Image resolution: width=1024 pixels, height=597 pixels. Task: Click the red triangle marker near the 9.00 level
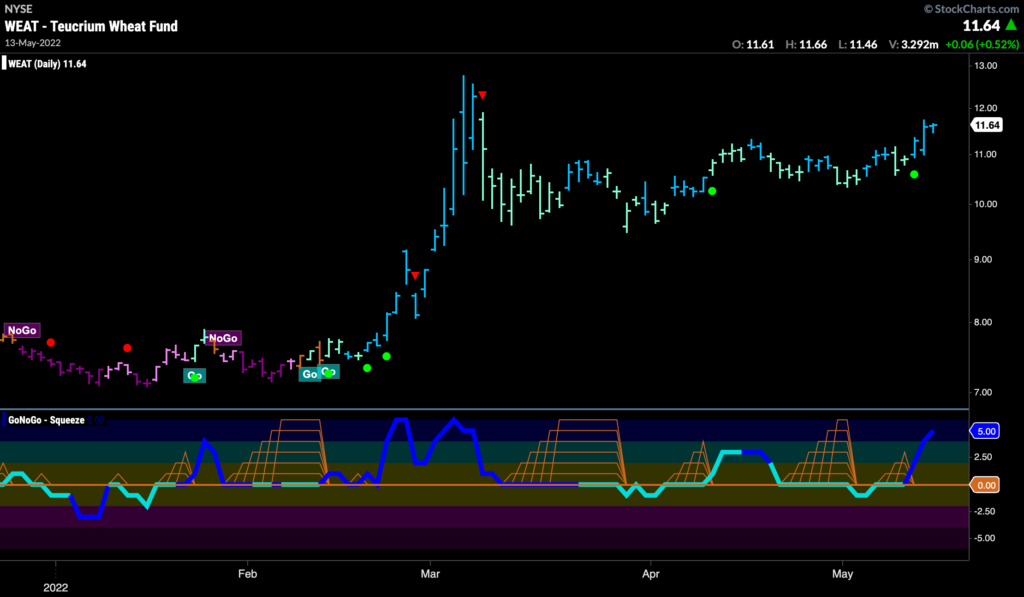coord(415,276)
